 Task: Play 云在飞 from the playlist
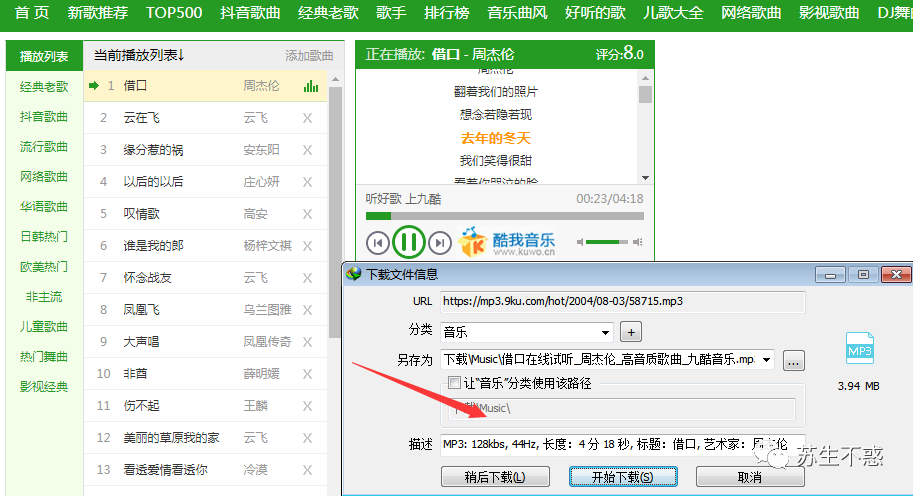(141, 118)
